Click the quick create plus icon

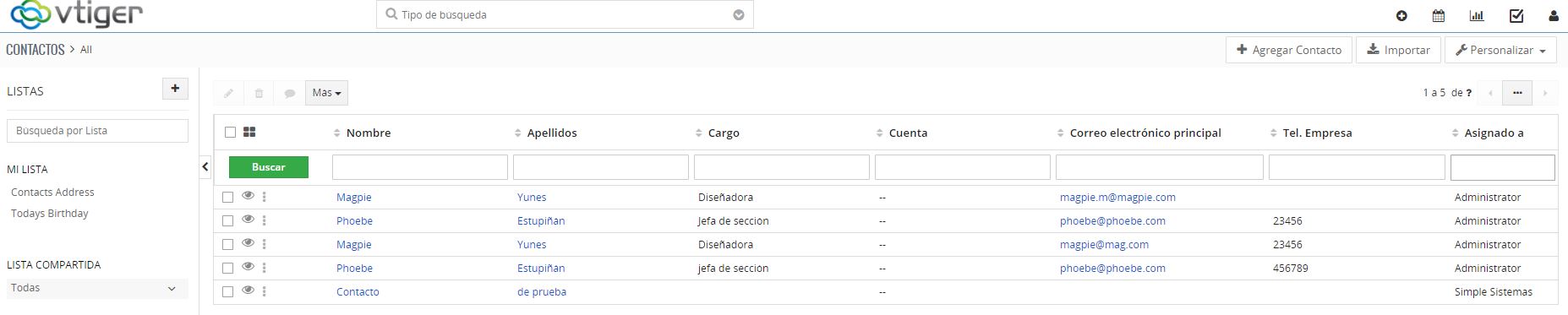click(x=1401, y=15)
